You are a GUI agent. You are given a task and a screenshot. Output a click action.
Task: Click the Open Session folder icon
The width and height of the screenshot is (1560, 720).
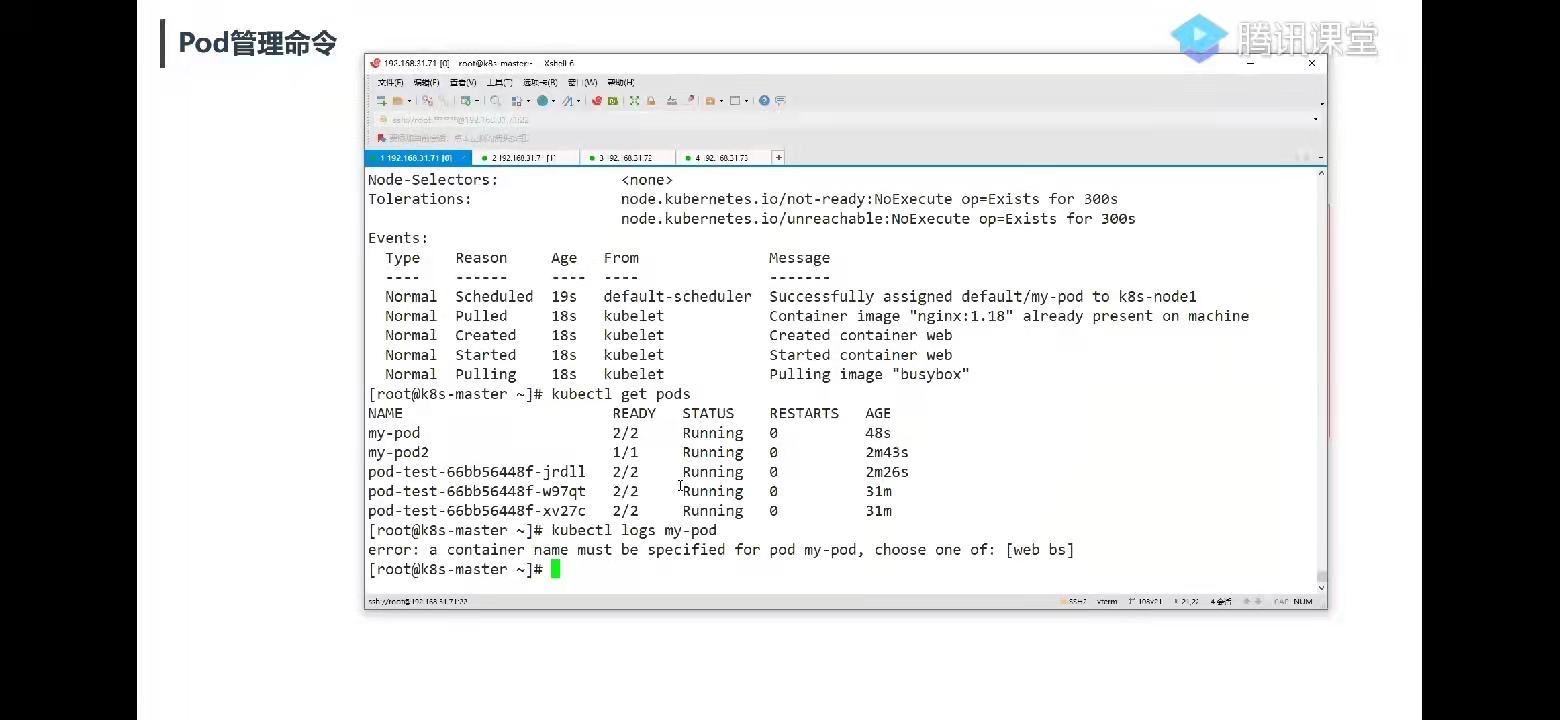click(397, 101)
